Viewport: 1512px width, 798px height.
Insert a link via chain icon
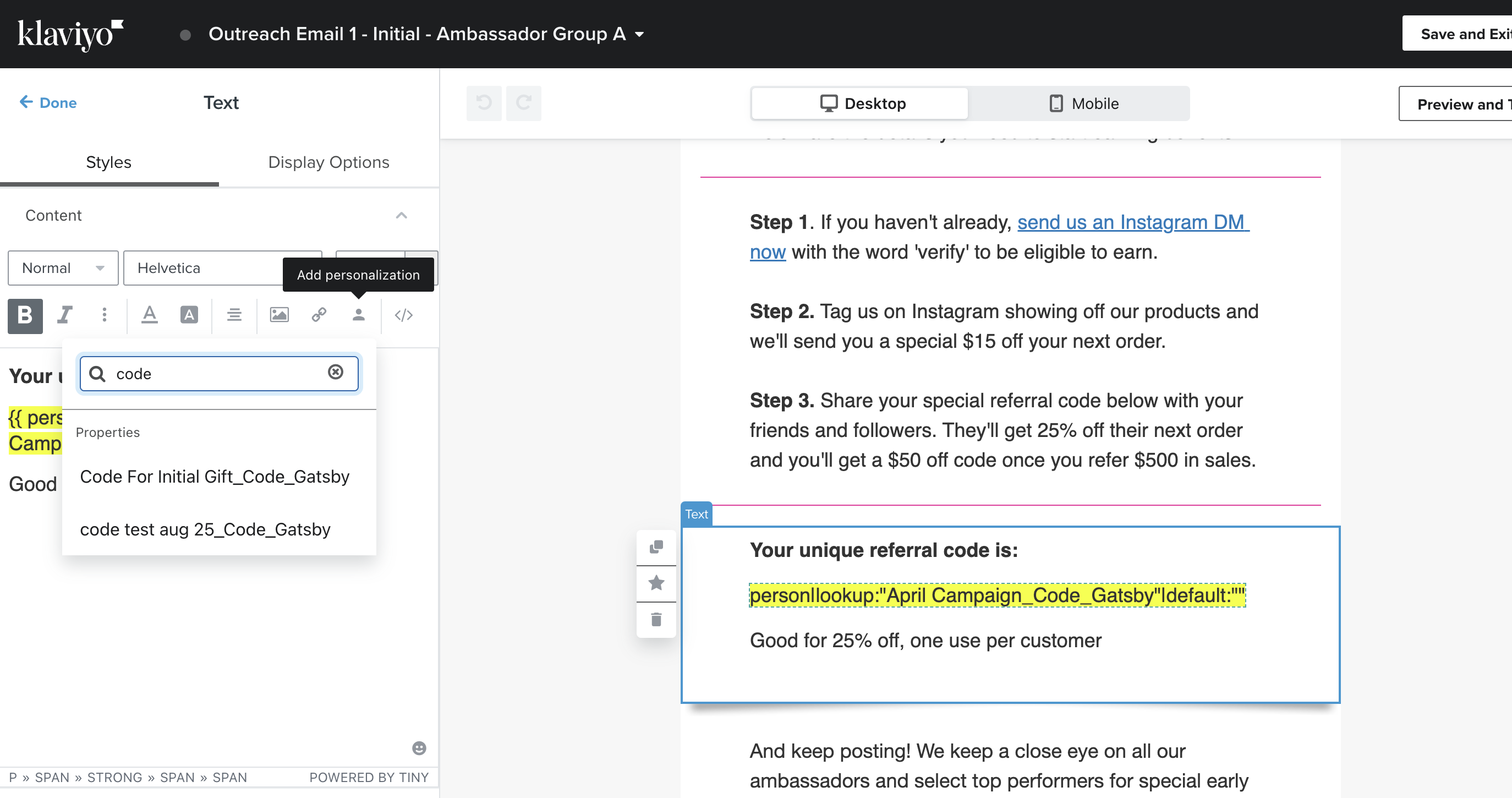point(319,315)
